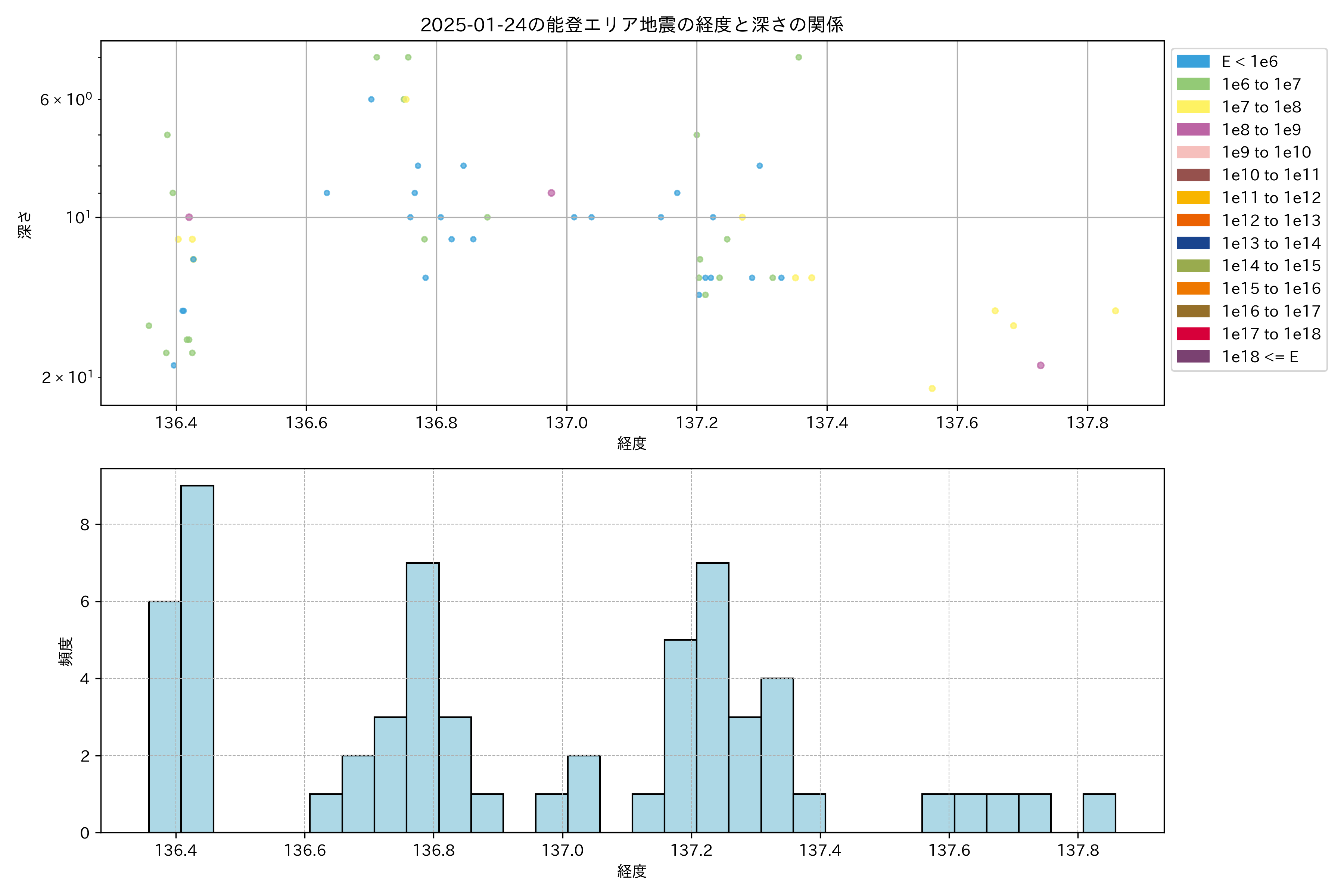Click the pink '1e9 to 1e10' legend swatch
Viewport: 1344px width, 896px height.
pyautogui.click(x=1192, y=153)
